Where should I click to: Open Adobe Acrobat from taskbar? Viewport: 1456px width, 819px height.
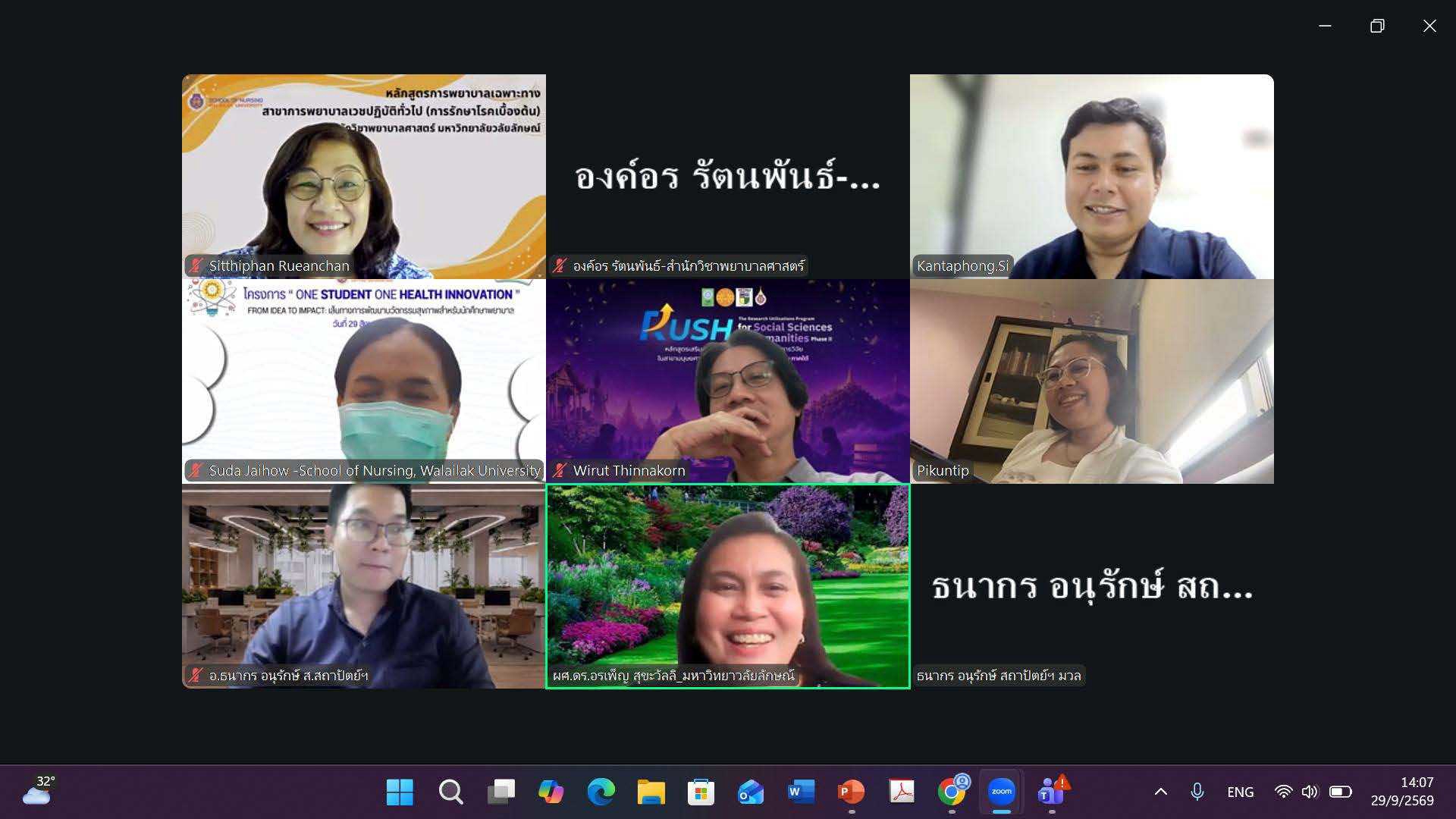point(902,792)
